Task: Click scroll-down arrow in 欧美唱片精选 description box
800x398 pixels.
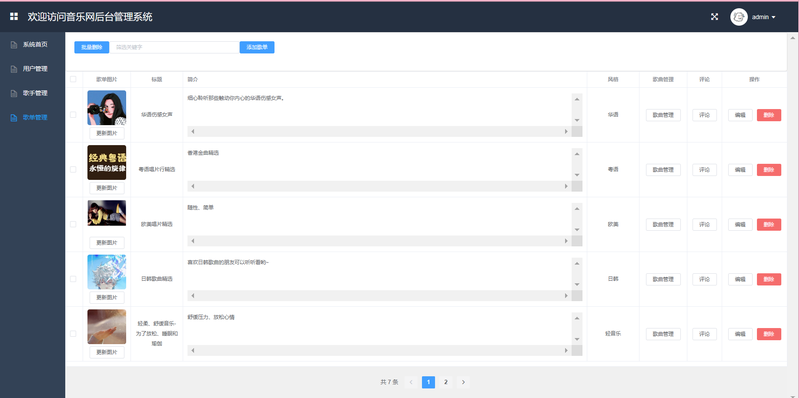Action: [577, 230]
